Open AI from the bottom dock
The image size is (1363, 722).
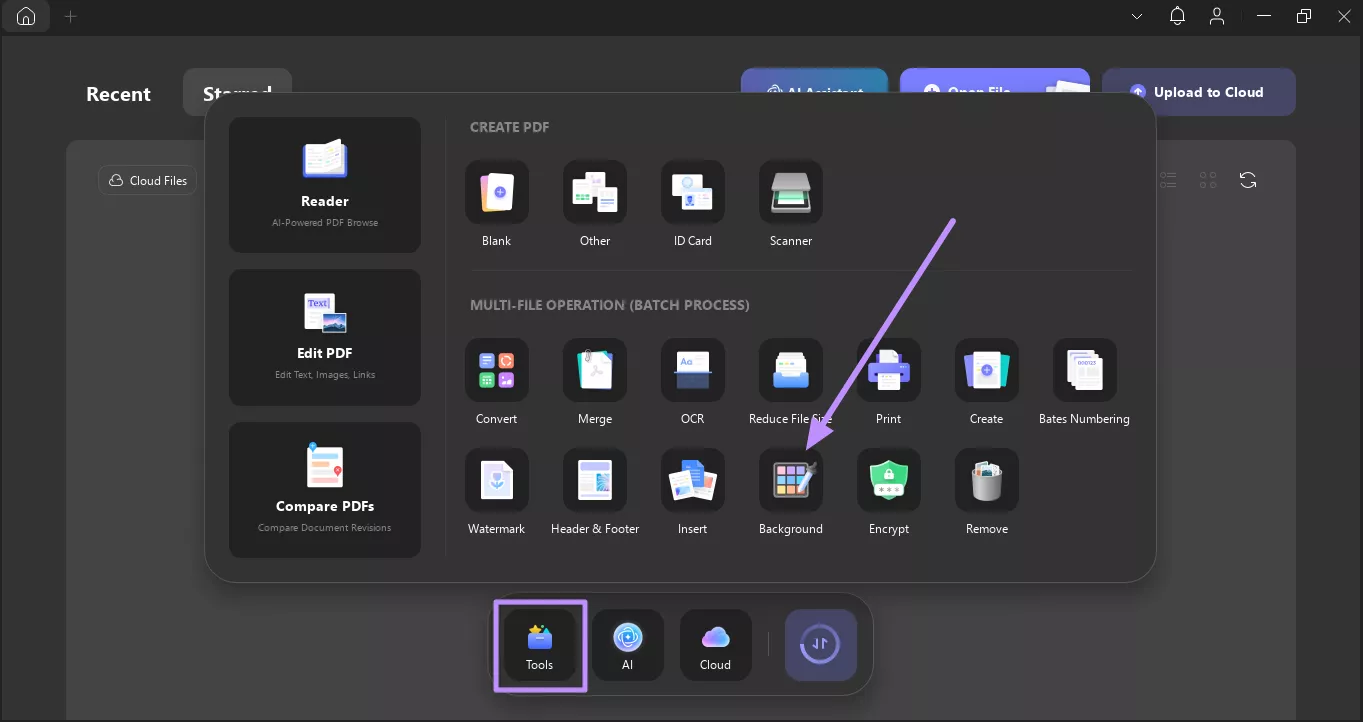click(x=628, y=645)
